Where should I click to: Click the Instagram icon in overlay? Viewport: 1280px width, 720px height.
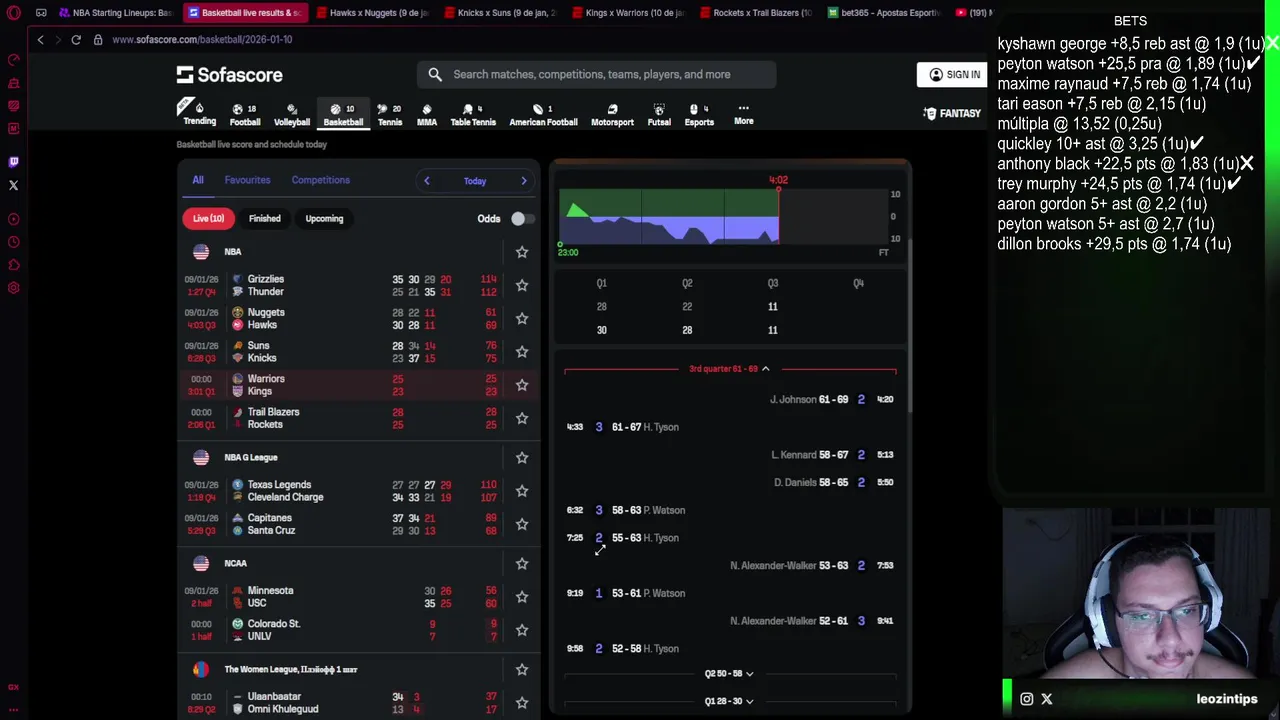tap(1026, 699)
